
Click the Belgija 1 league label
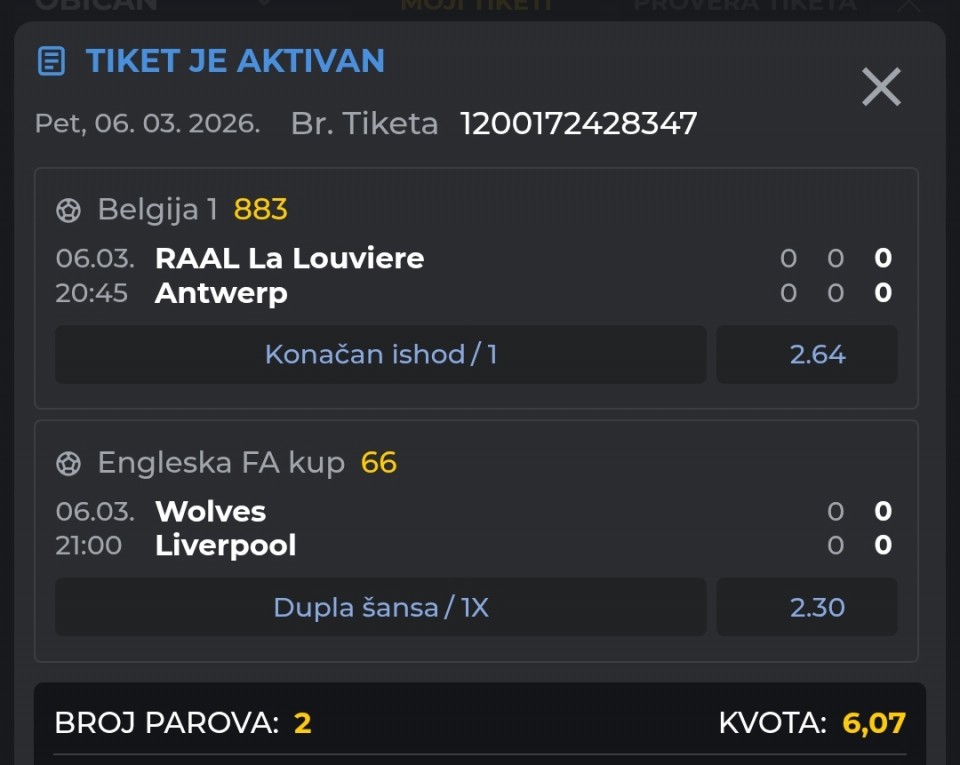click(157, 210)
